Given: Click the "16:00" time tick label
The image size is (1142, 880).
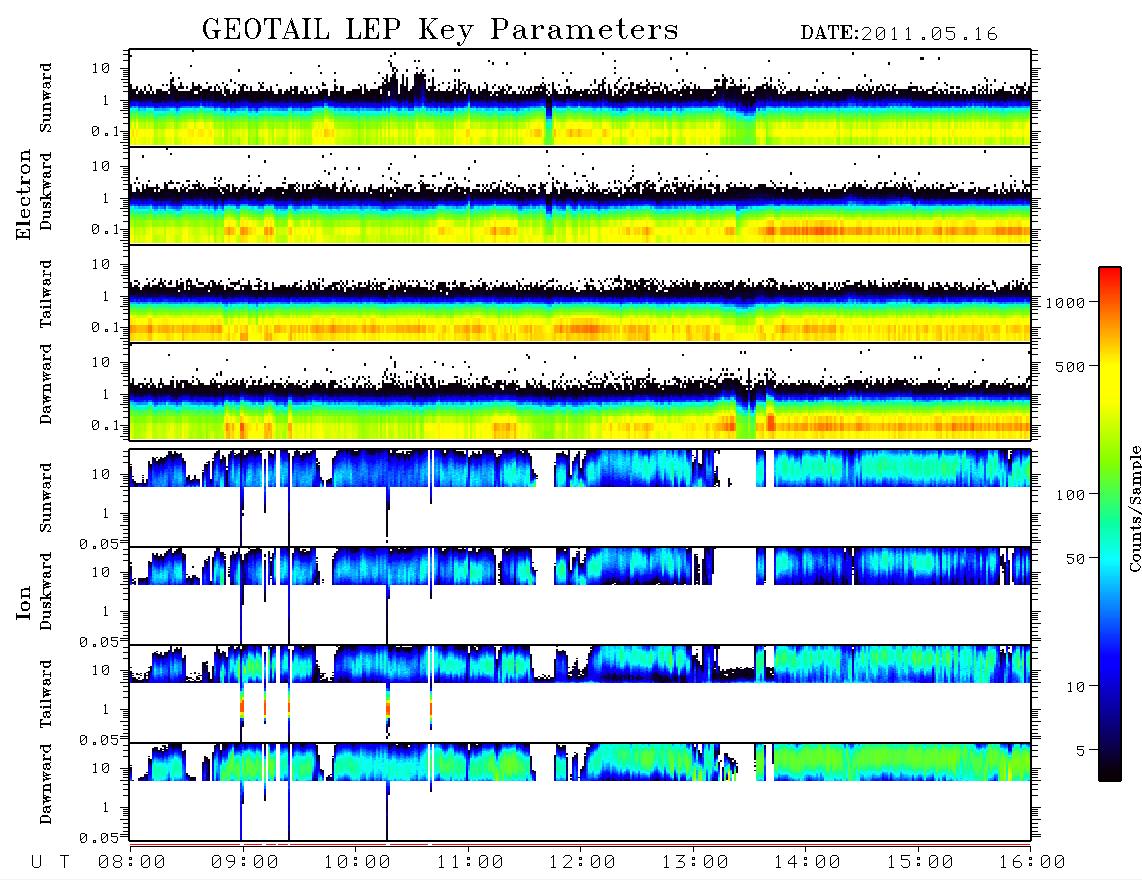Looking at the screenshot, I should 1032,863.
